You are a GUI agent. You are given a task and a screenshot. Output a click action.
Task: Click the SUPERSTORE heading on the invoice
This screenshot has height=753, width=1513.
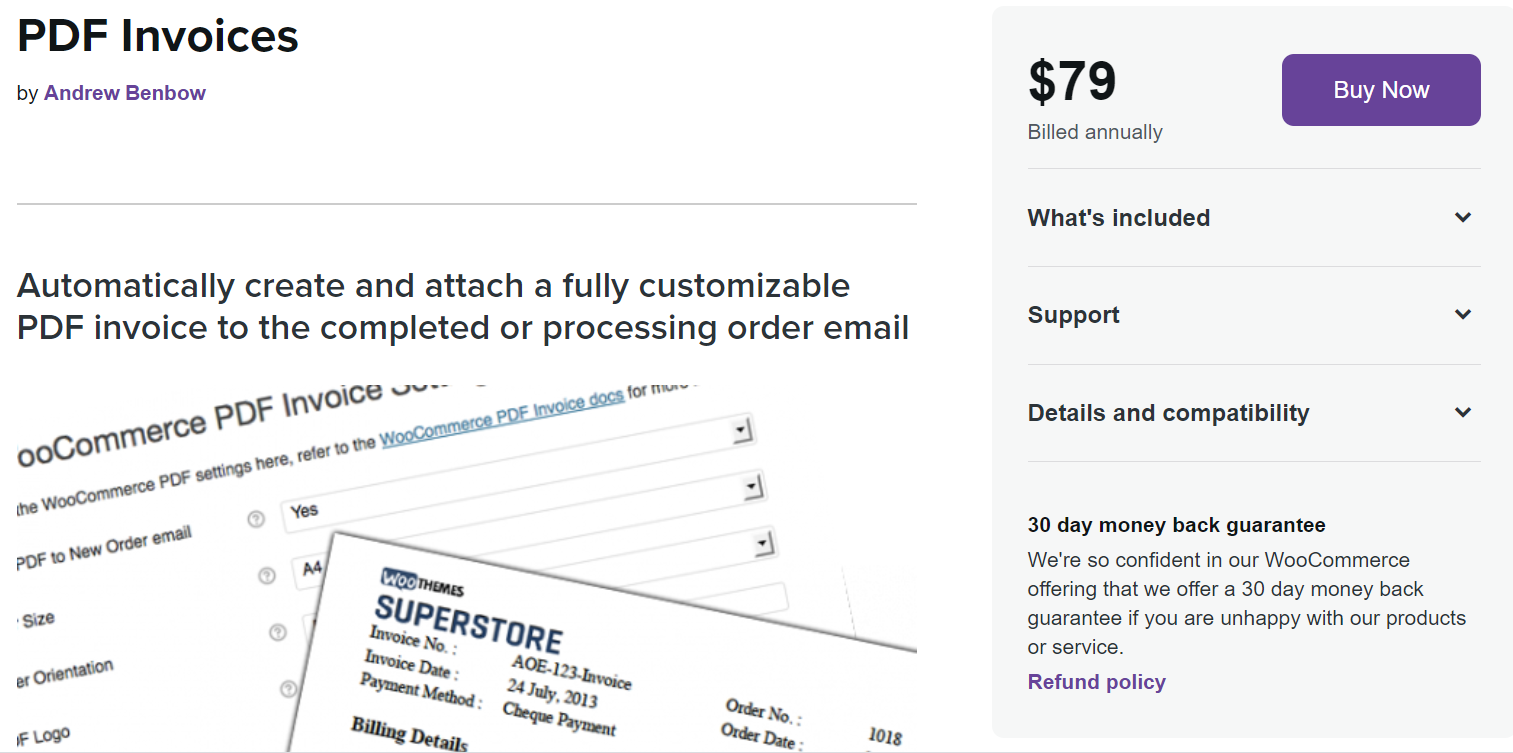(468, 621)
